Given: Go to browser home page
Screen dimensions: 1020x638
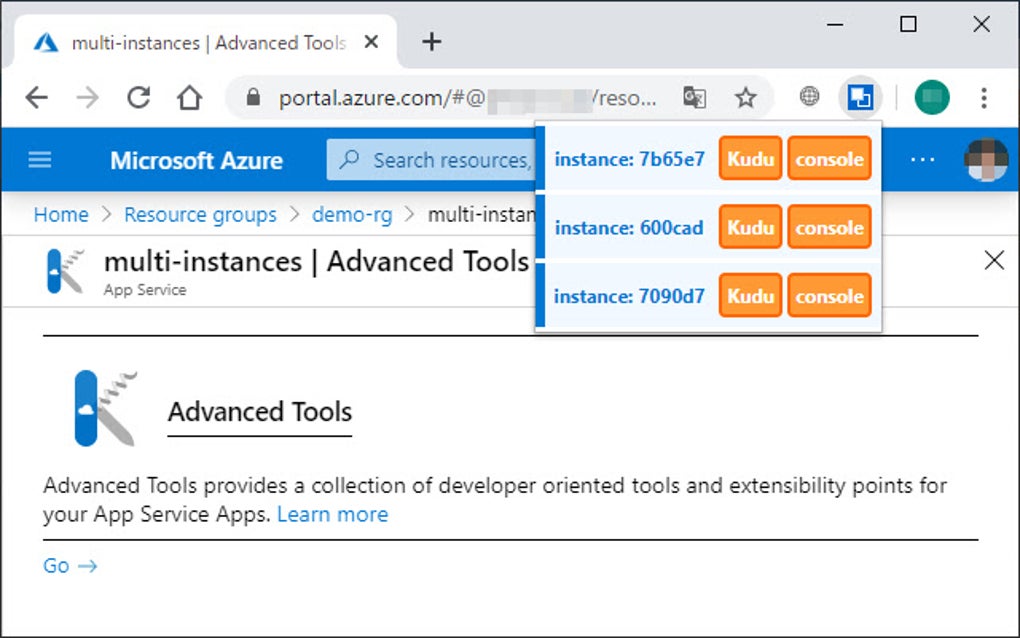Looking at the screenshot, I should 189,97.
